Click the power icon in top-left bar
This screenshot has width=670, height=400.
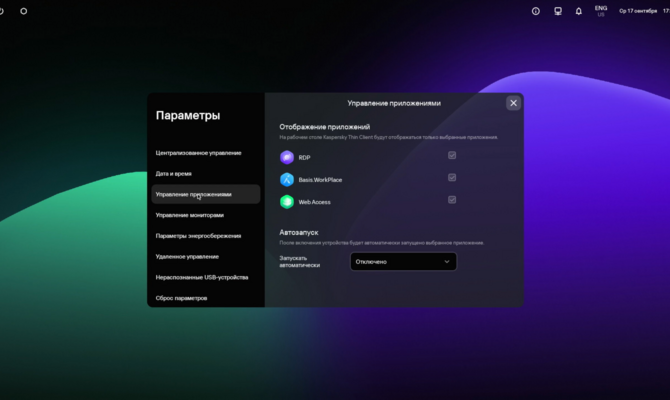[1, 11]
